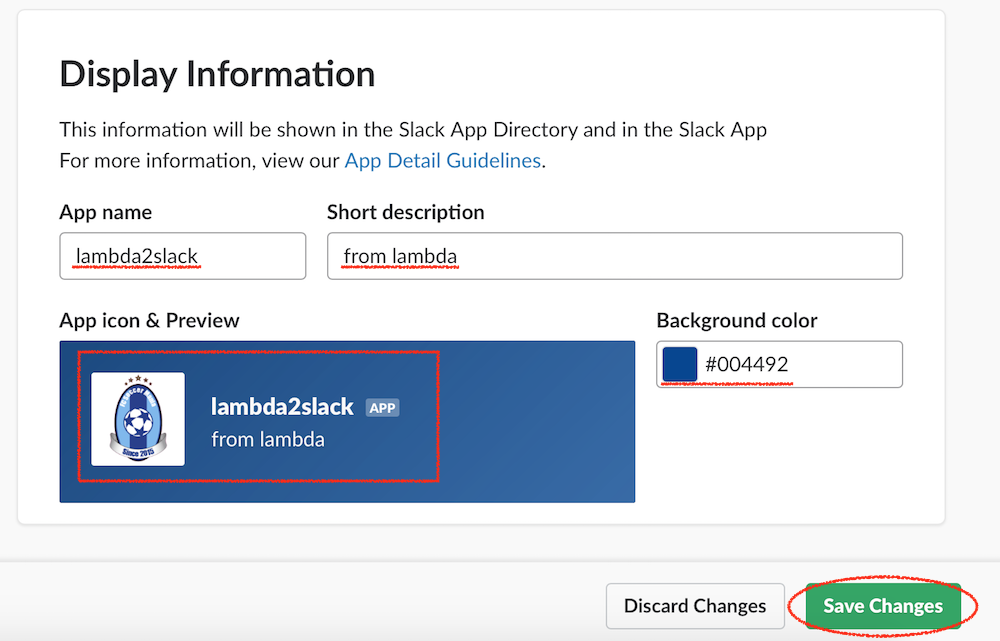This screenshot has height=641, width=1000.
Task: Click the Discard Changes button
Action: (x=695, y=606)
